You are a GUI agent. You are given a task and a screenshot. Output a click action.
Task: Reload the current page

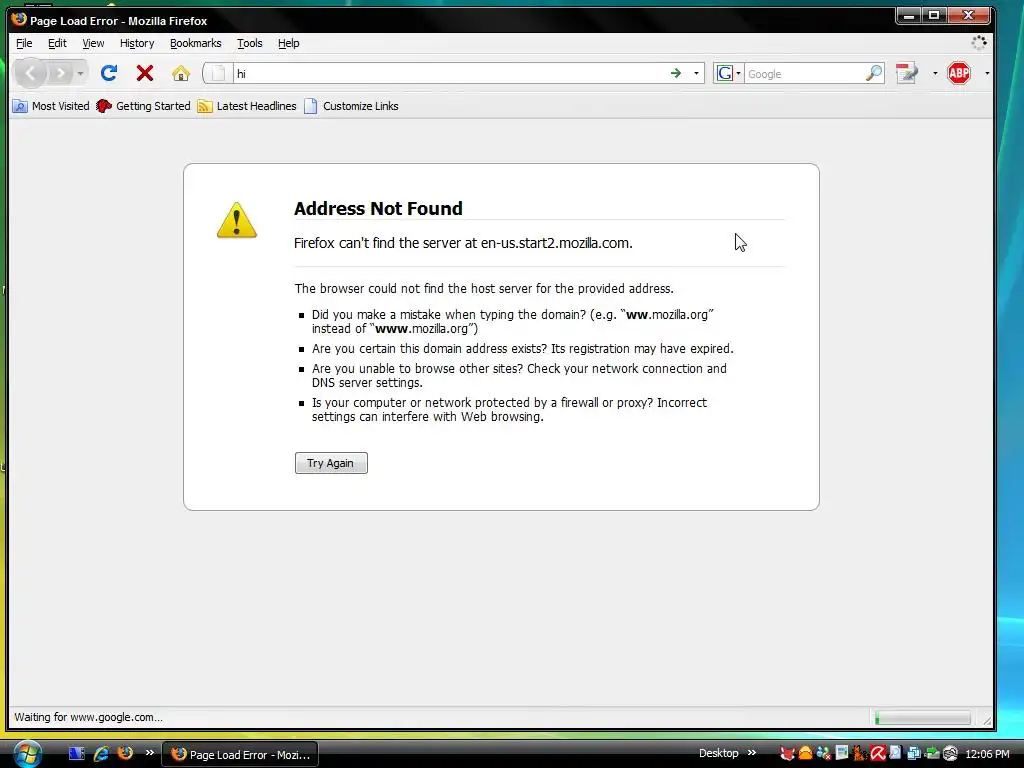pyautogui.click(x=109, y=73)
